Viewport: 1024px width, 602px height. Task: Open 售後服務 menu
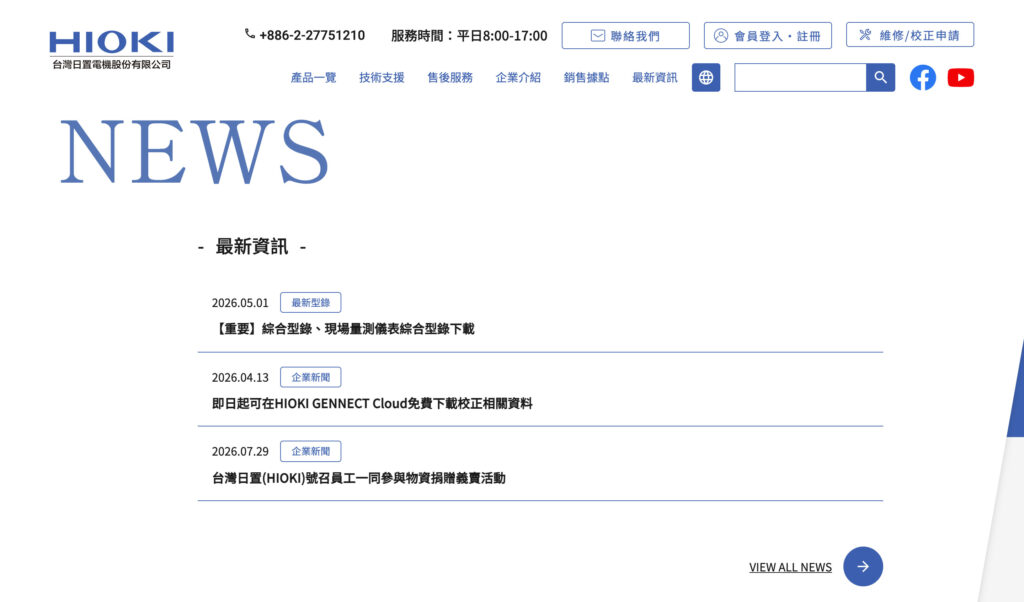point(450,78)
